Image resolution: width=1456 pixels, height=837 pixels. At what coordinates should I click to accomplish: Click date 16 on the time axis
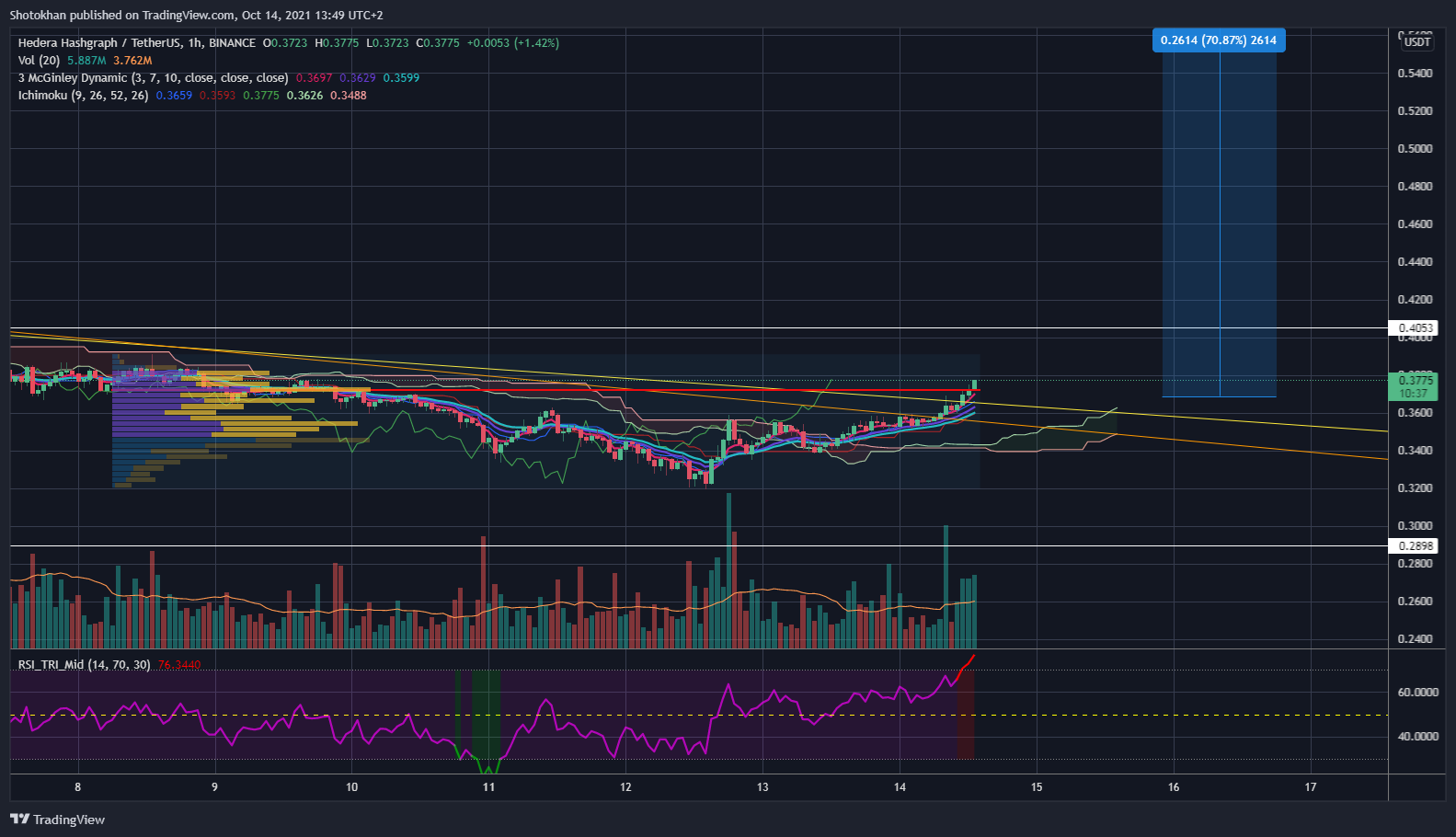1174,787
